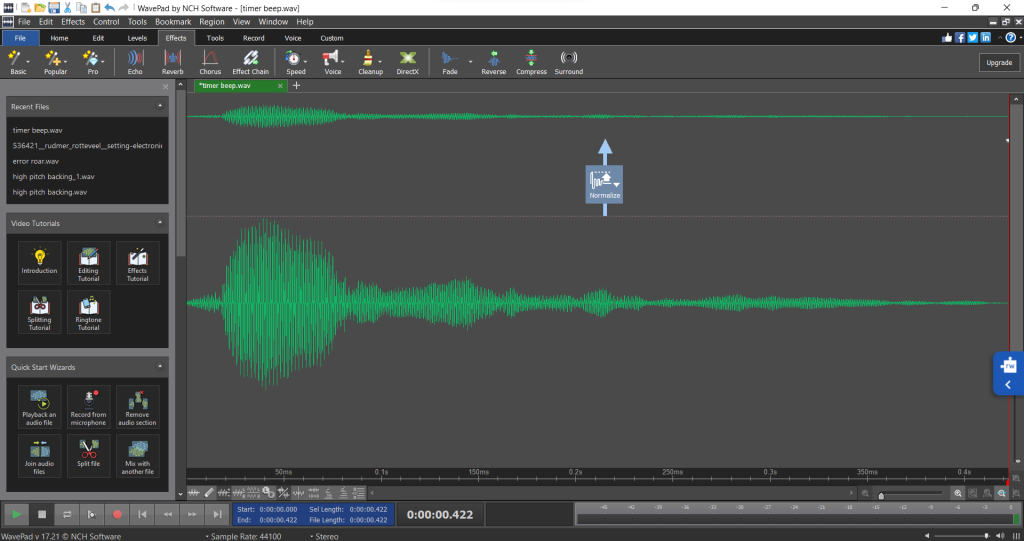Switch to the Levels ribbon tab

coord(137,38)
